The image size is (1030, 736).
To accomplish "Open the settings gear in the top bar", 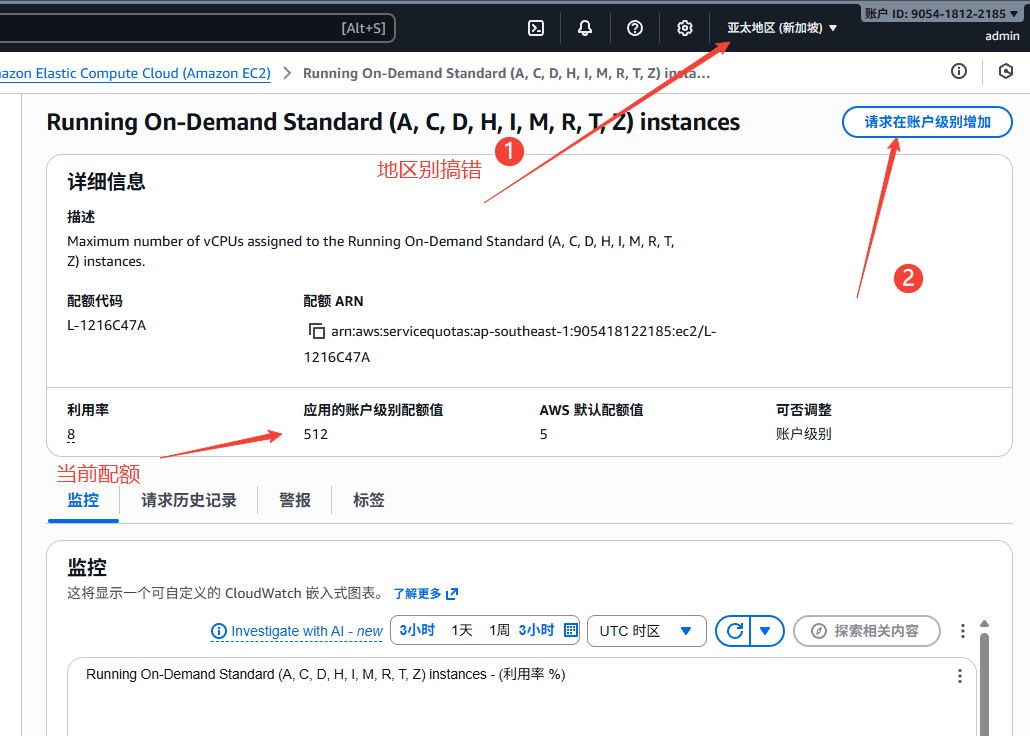I will coord(685,28).
